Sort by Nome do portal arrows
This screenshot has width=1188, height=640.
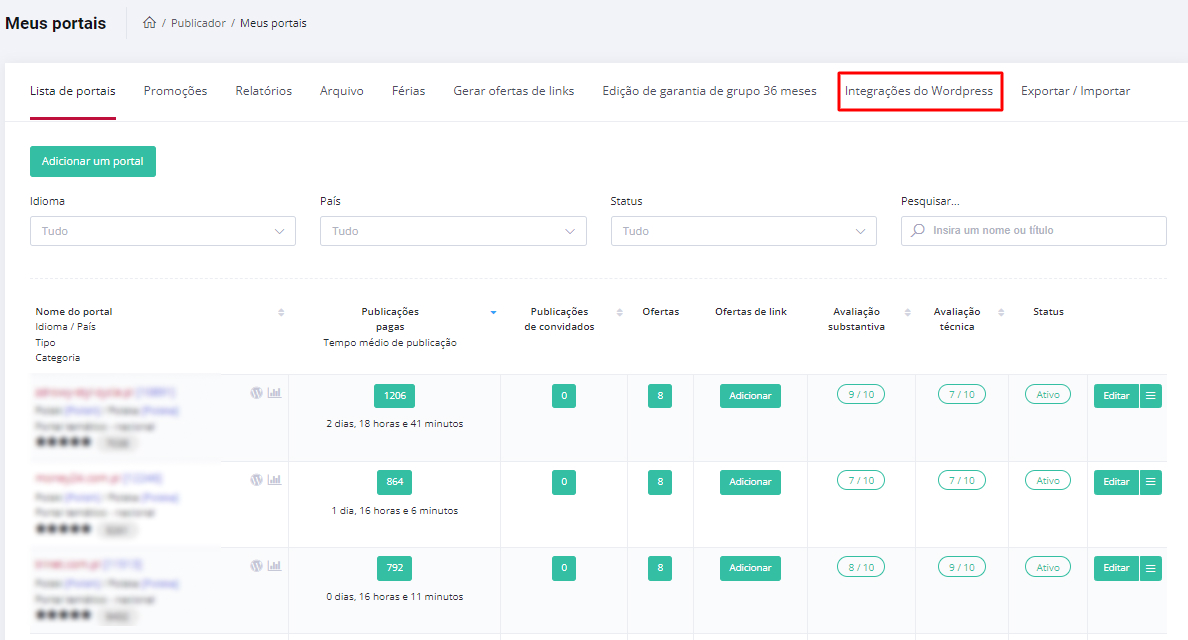click(281, 312)
